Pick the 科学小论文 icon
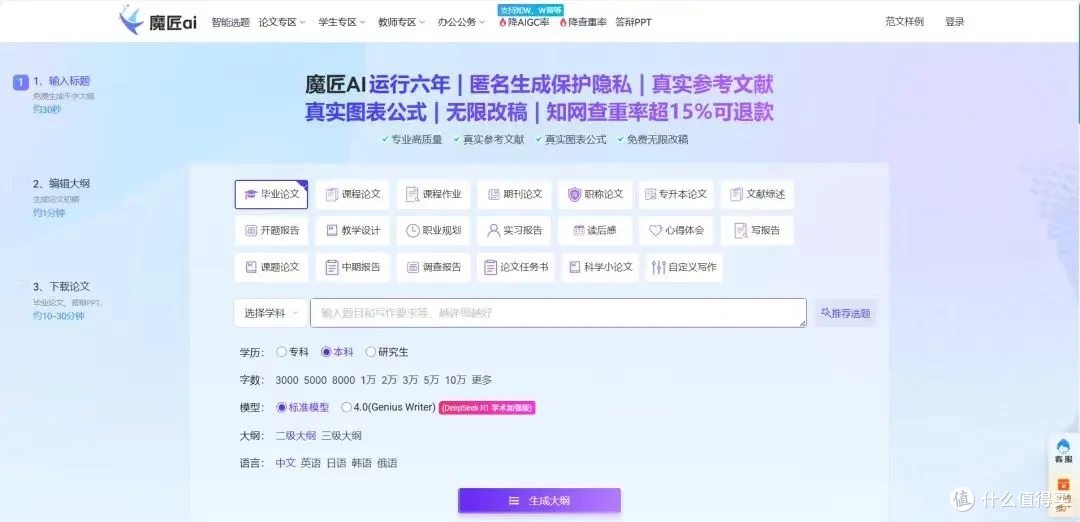This screenshot has width=1080, height=522. [575, 267]
